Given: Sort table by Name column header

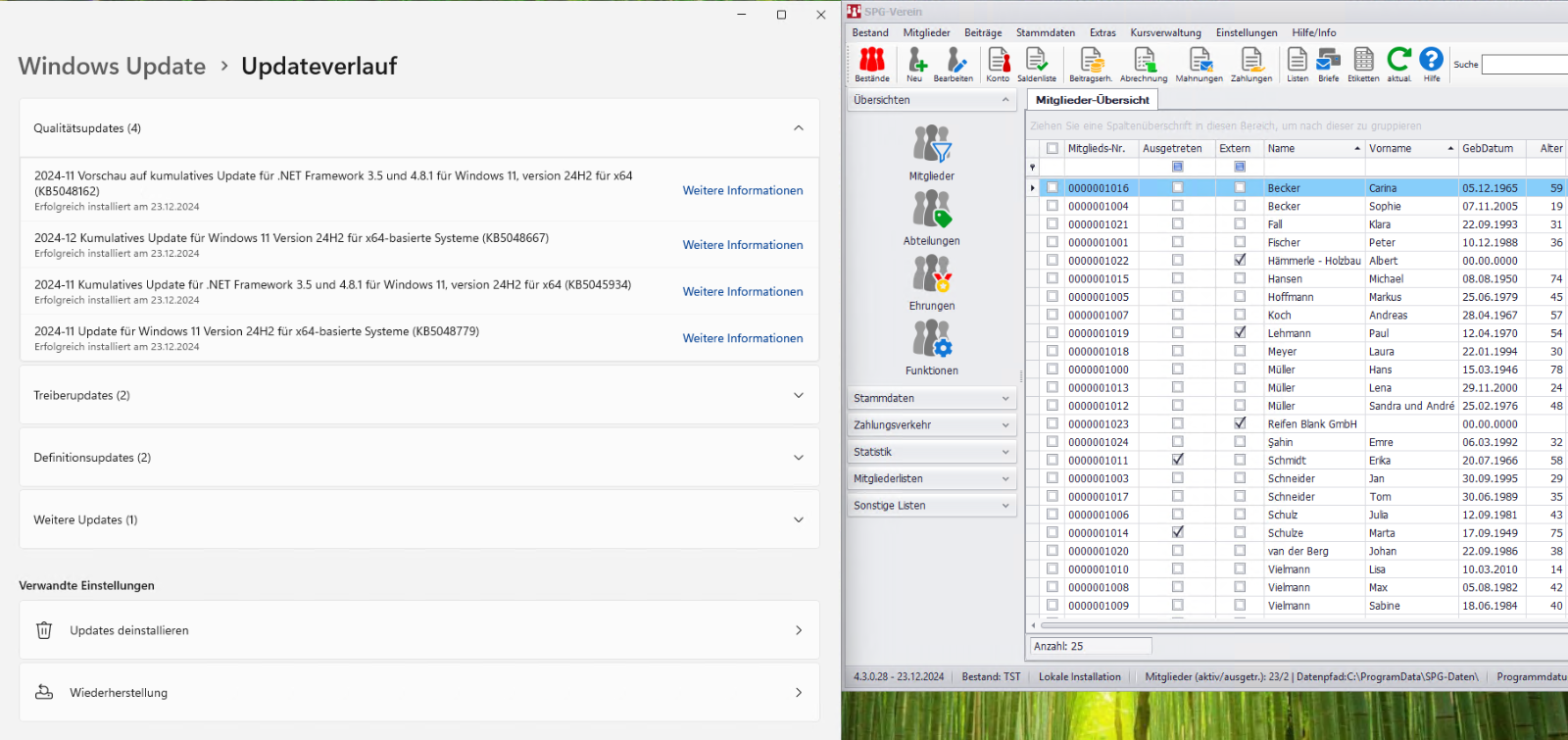Looking at the screenshot, I should [1313, 149].
